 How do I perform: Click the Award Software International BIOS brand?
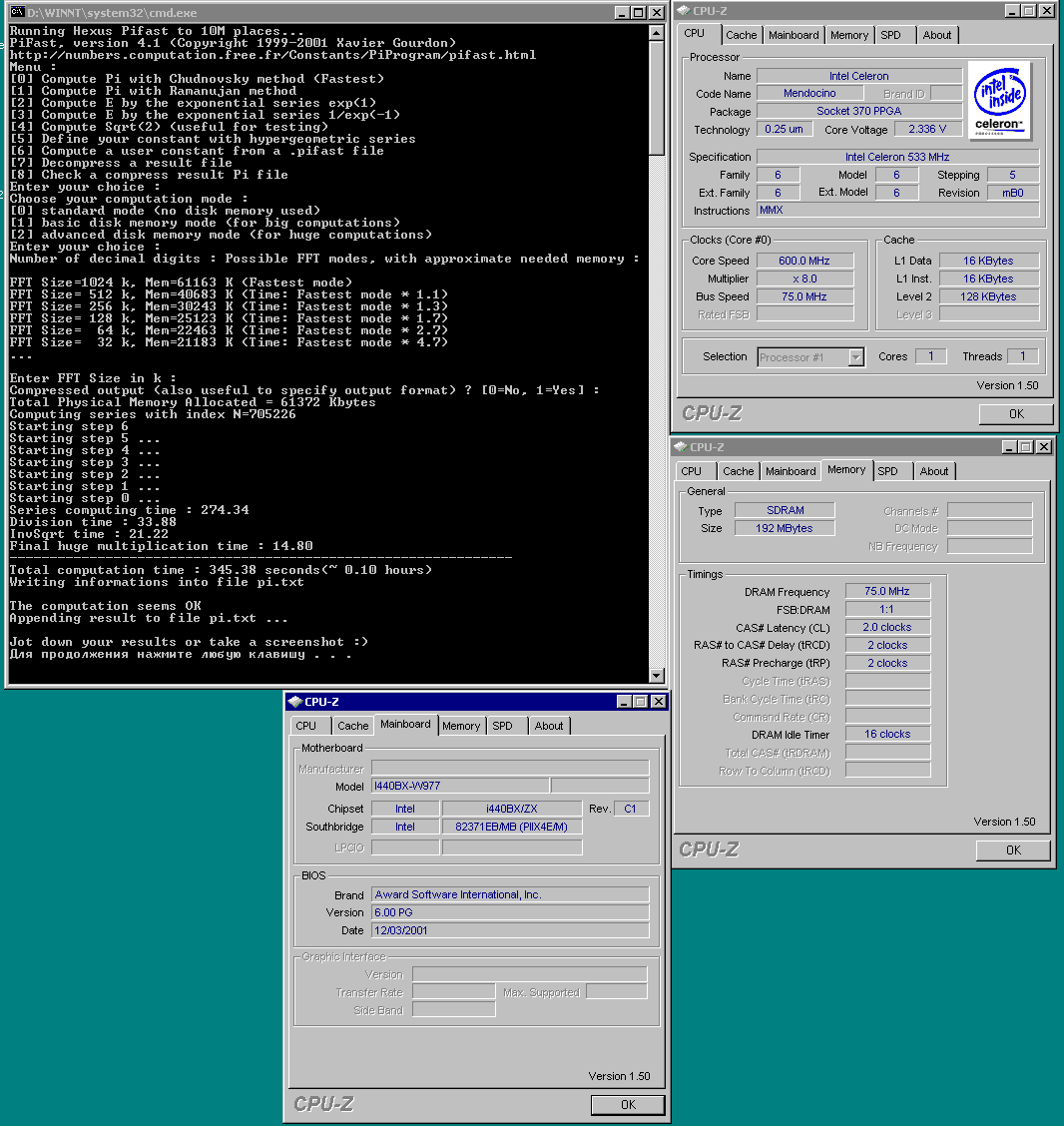point(510,894)
